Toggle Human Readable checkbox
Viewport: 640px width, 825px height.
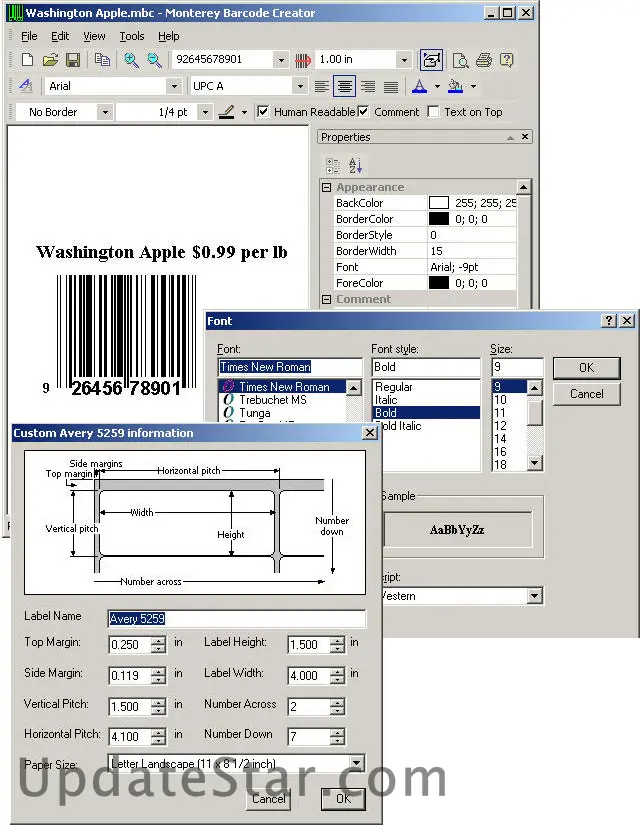click(263, 112)
